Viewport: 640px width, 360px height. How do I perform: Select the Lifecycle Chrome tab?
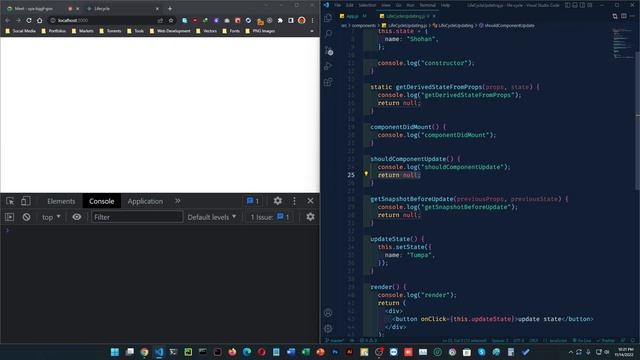(x=122, y=8)
